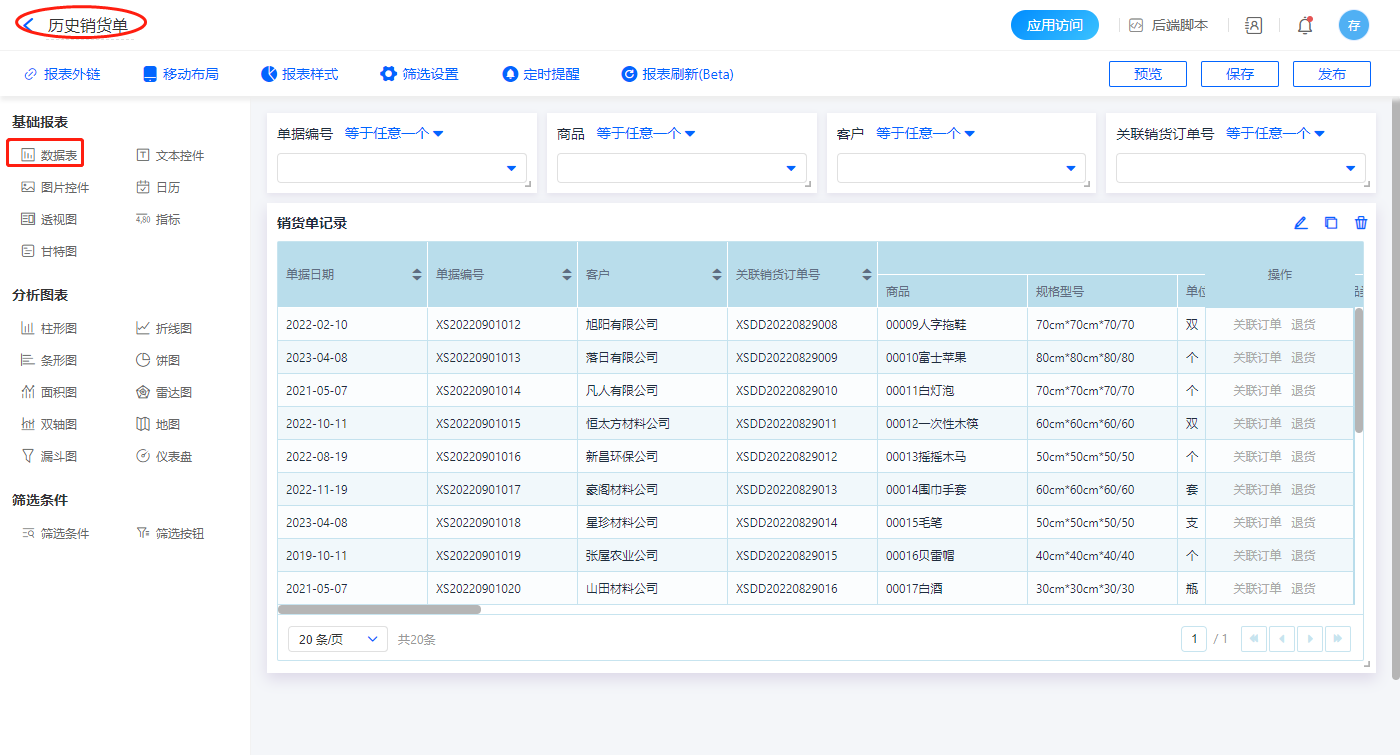Click the back arrow beside 历史销货单
The height and width of the screenshot is (755, 1400).
pos(30,25)
